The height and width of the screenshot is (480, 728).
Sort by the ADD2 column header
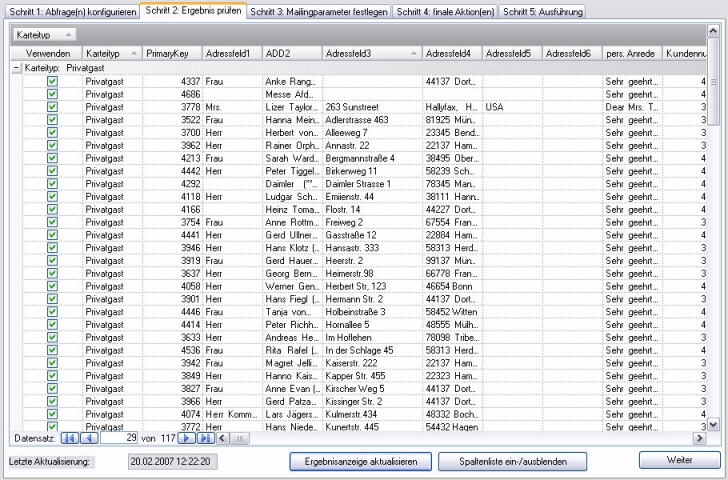tap(292, 53)
